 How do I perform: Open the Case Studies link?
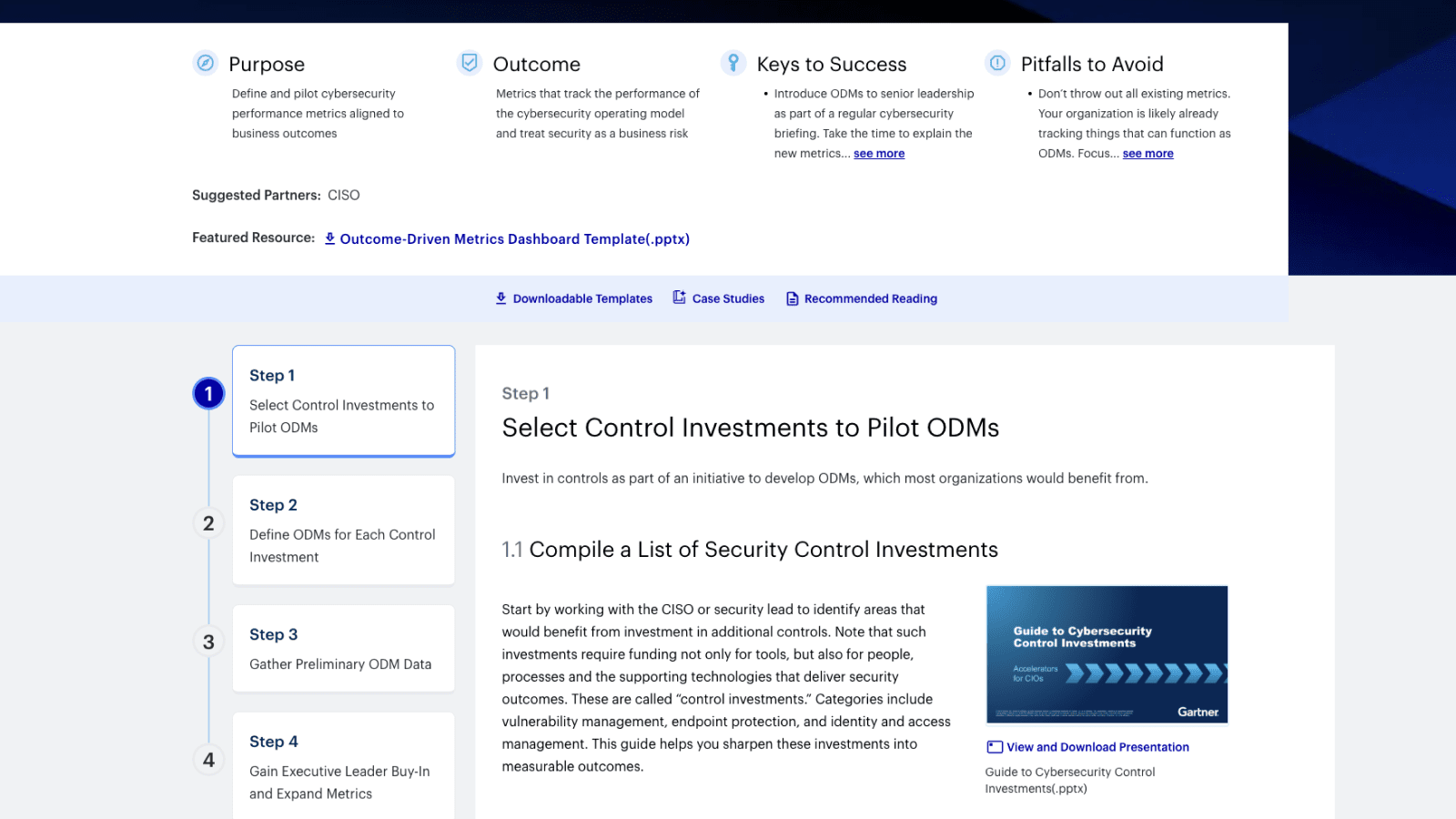point(728,298)
